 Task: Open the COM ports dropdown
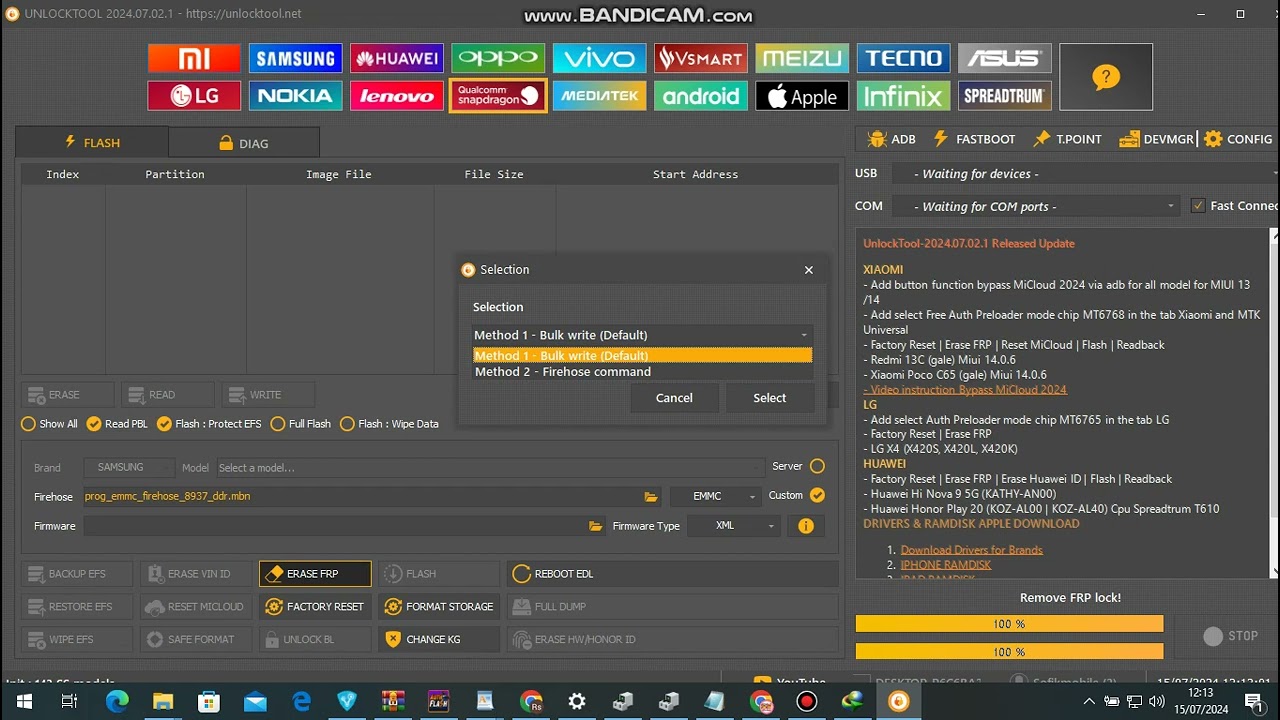coord(1034,206)
